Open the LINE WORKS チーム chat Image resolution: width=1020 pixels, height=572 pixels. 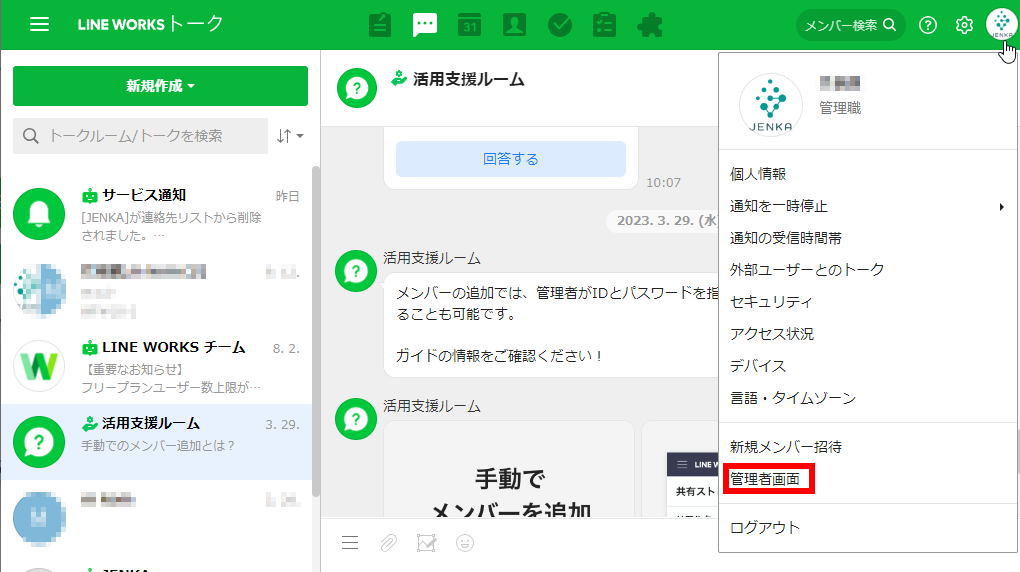pos(156,366)
